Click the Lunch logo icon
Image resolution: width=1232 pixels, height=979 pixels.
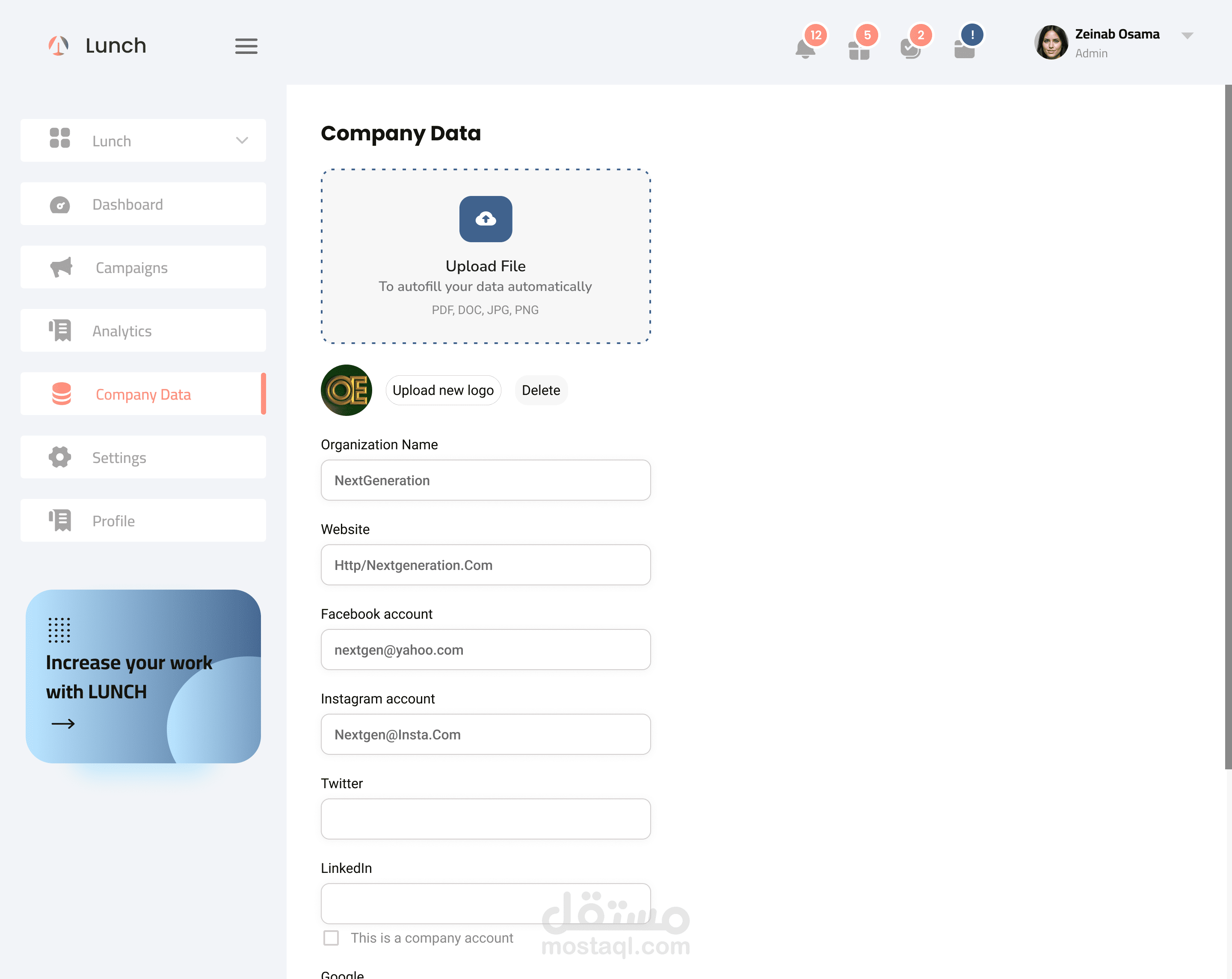pos(58,46)
